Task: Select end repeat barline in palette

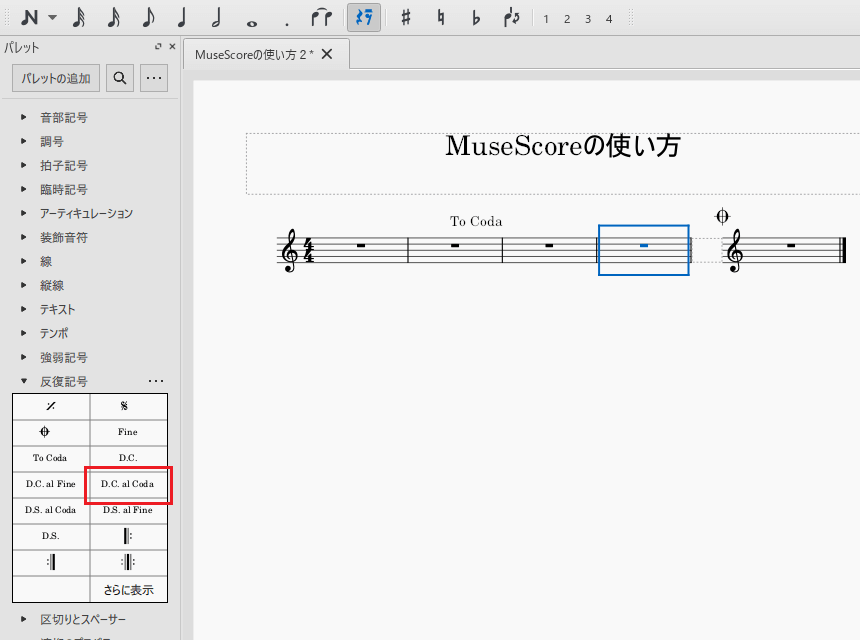Action: point(51,562)
